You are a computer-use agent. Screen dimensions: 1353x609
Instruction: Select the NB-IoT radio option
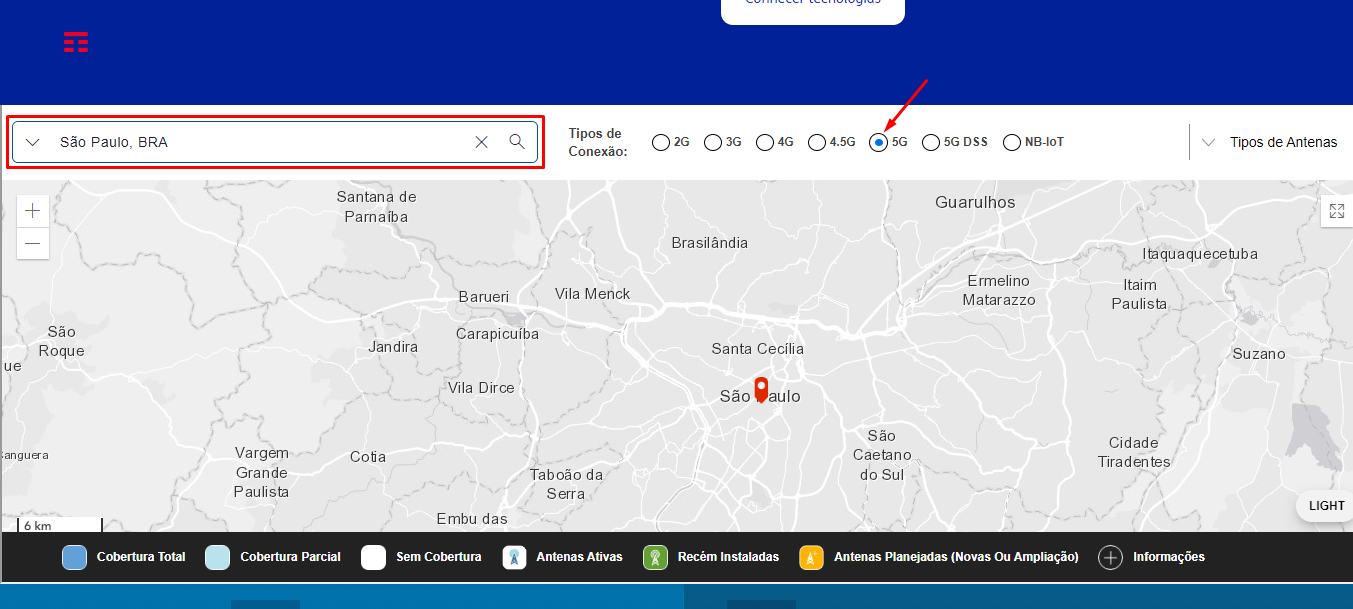click(1012, 142)
